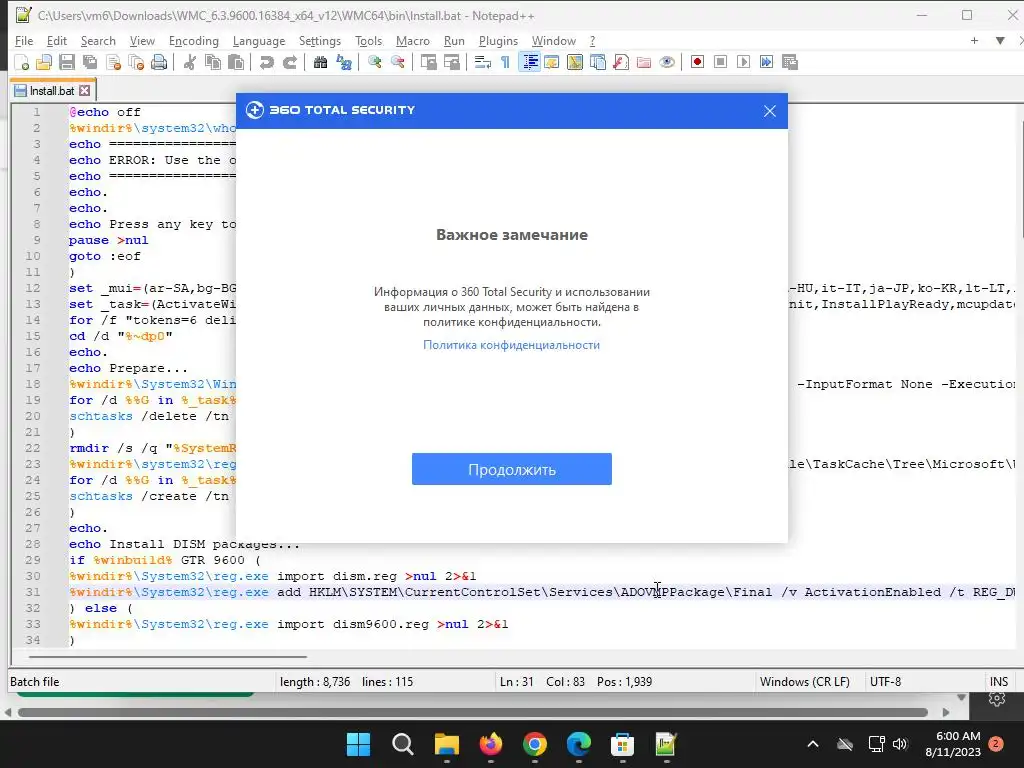The width and height of the screenshot is (1024, 768).
Task: Click the plus button in the menu bar
Action: point(974,40)
